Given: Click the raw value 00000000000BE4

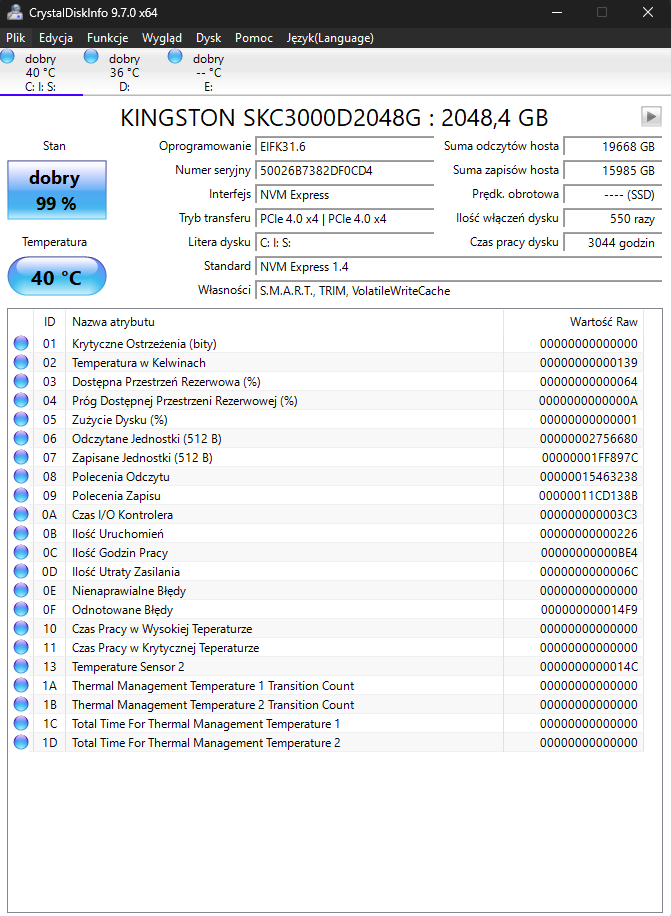Looking at the screenshot, I should [x=589, y=552].
